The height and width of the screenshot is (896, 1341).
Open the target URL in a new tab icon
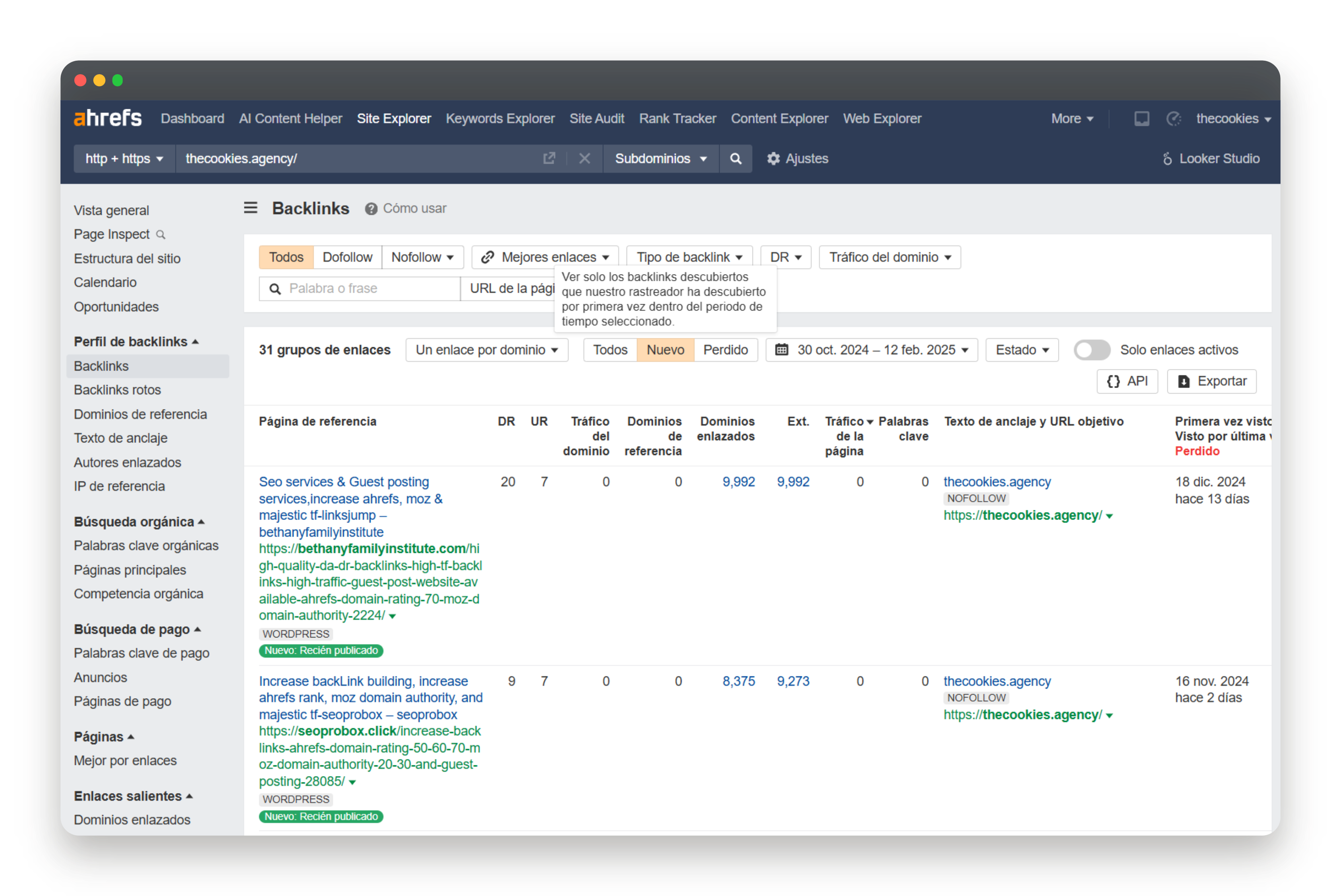coord(549,158)
